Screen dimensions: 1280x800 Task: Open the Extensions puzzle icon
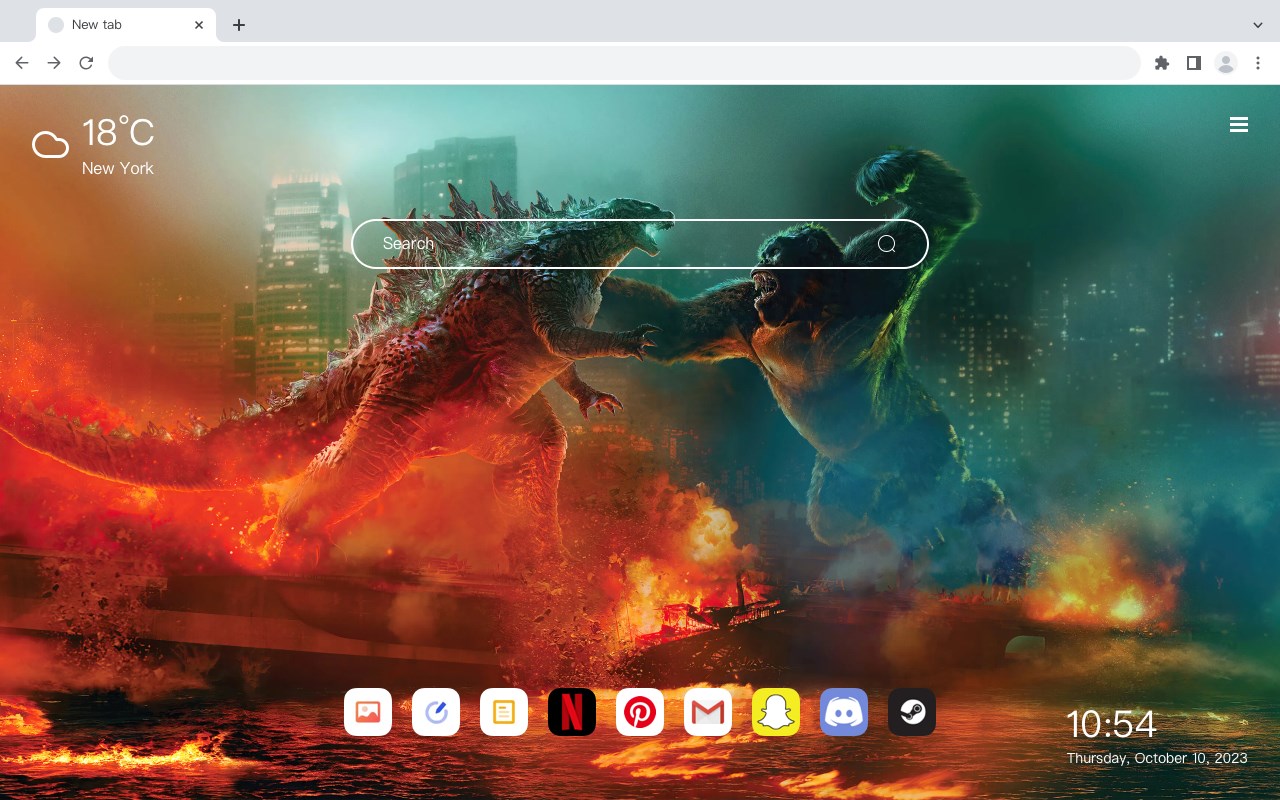[1161, 63]
